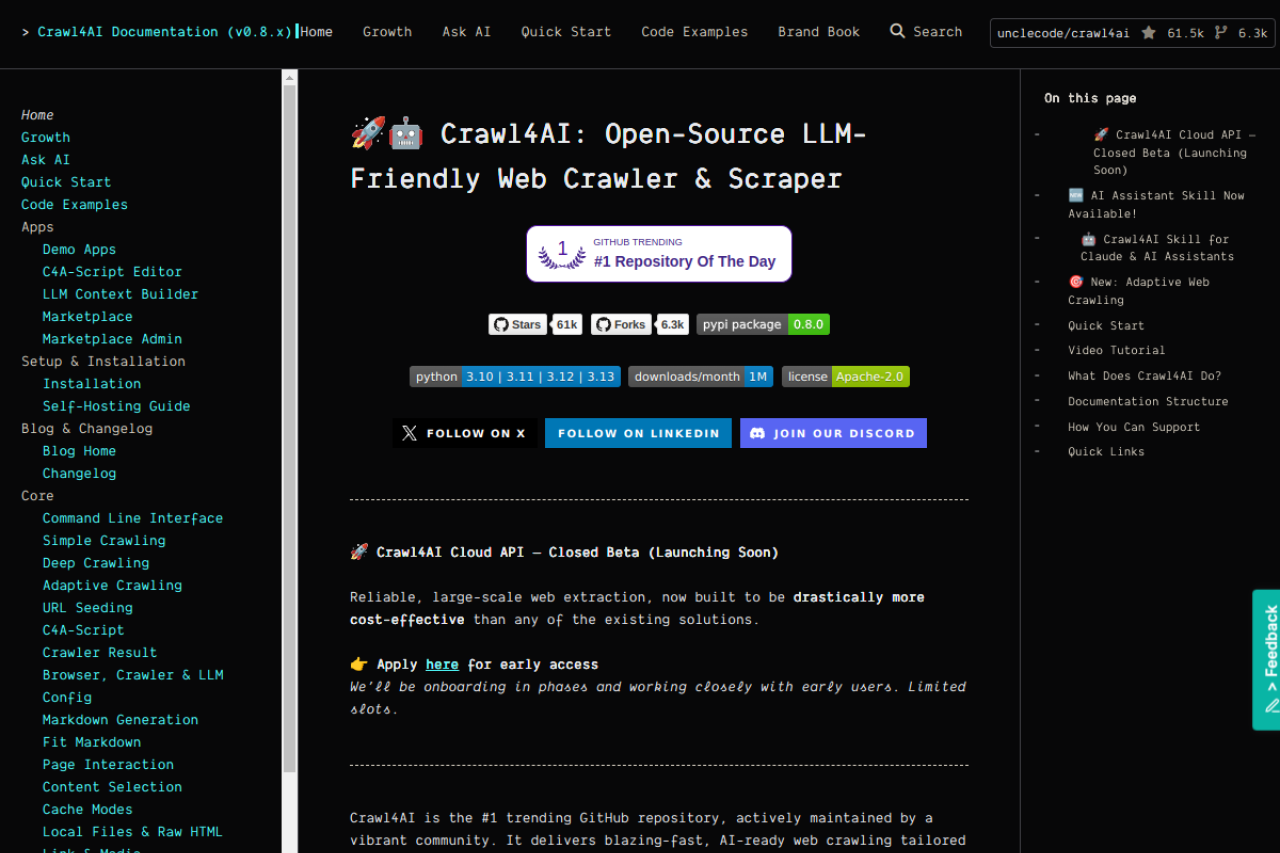1280x853 pixels.
Task: Click the star icon in the unclecode/crawl4ai widget
Action: (x=1150, y=33)
